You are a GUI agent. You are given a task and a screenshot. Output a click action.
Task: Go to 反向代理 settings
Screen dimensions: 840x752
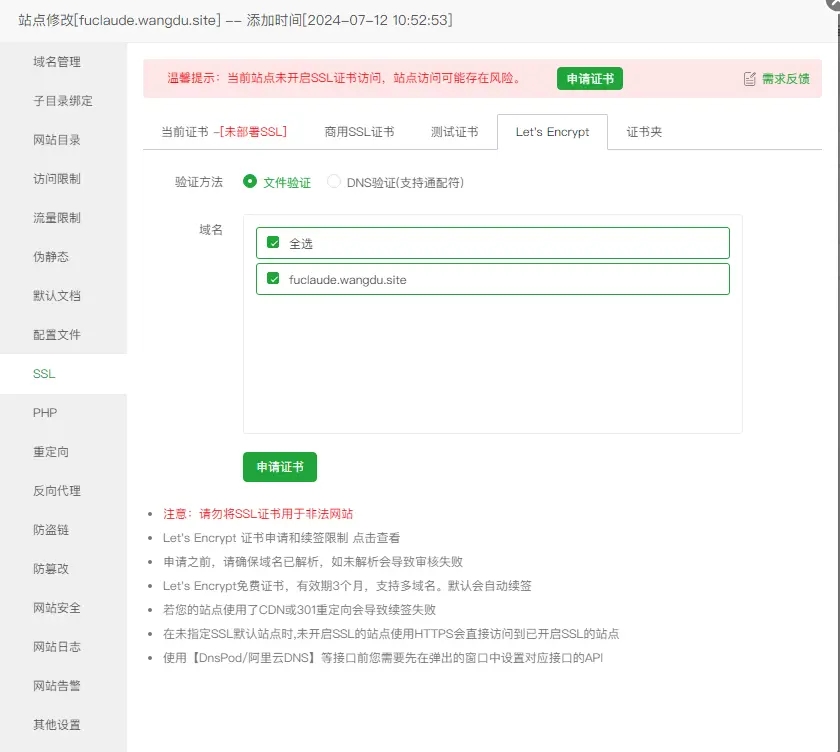57,491
